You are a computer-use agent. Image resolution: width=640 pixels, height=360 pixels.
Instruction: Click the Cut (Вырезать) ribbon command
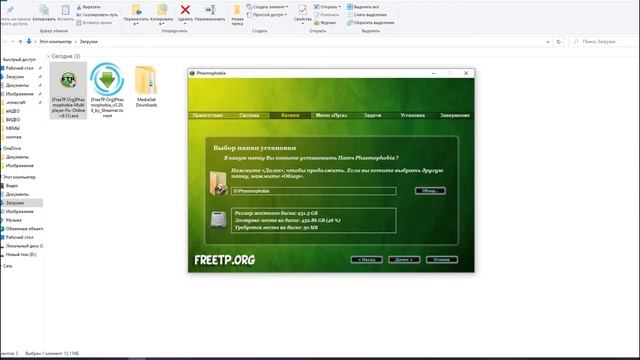(x=89, y=7)
